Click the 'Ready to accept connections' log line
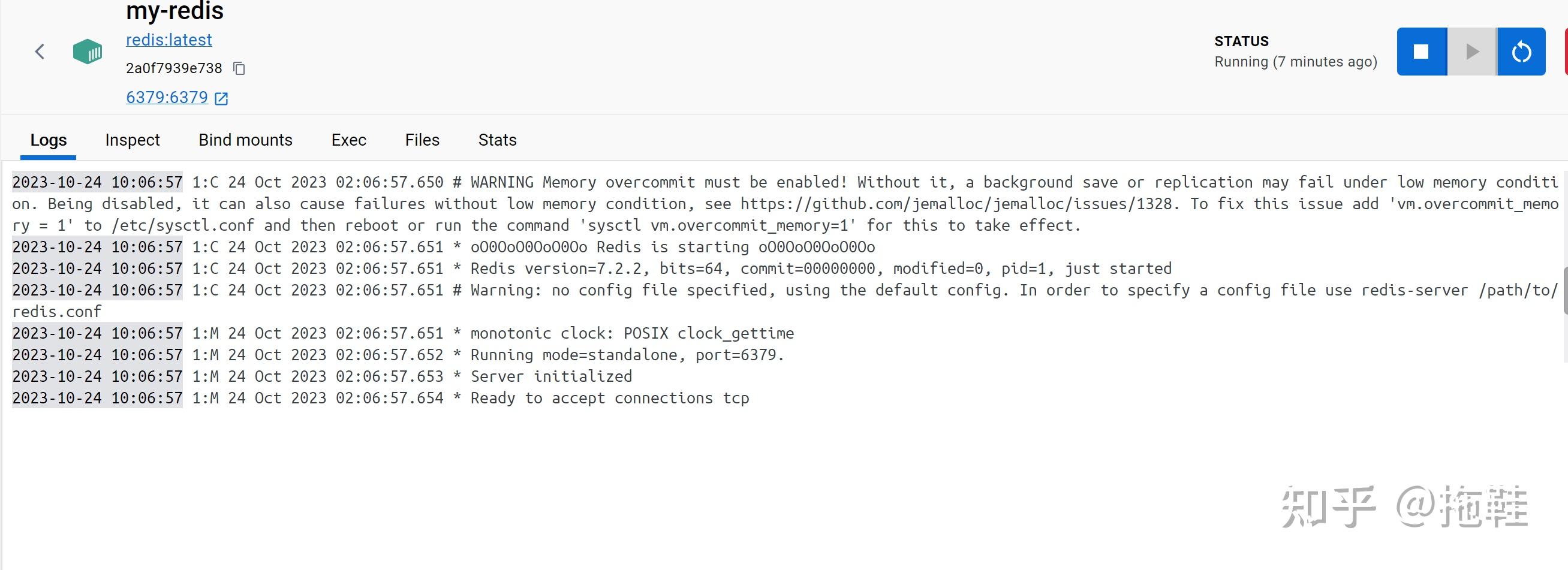The height and width of the screenshot is (570, 1568). (609, 399)
